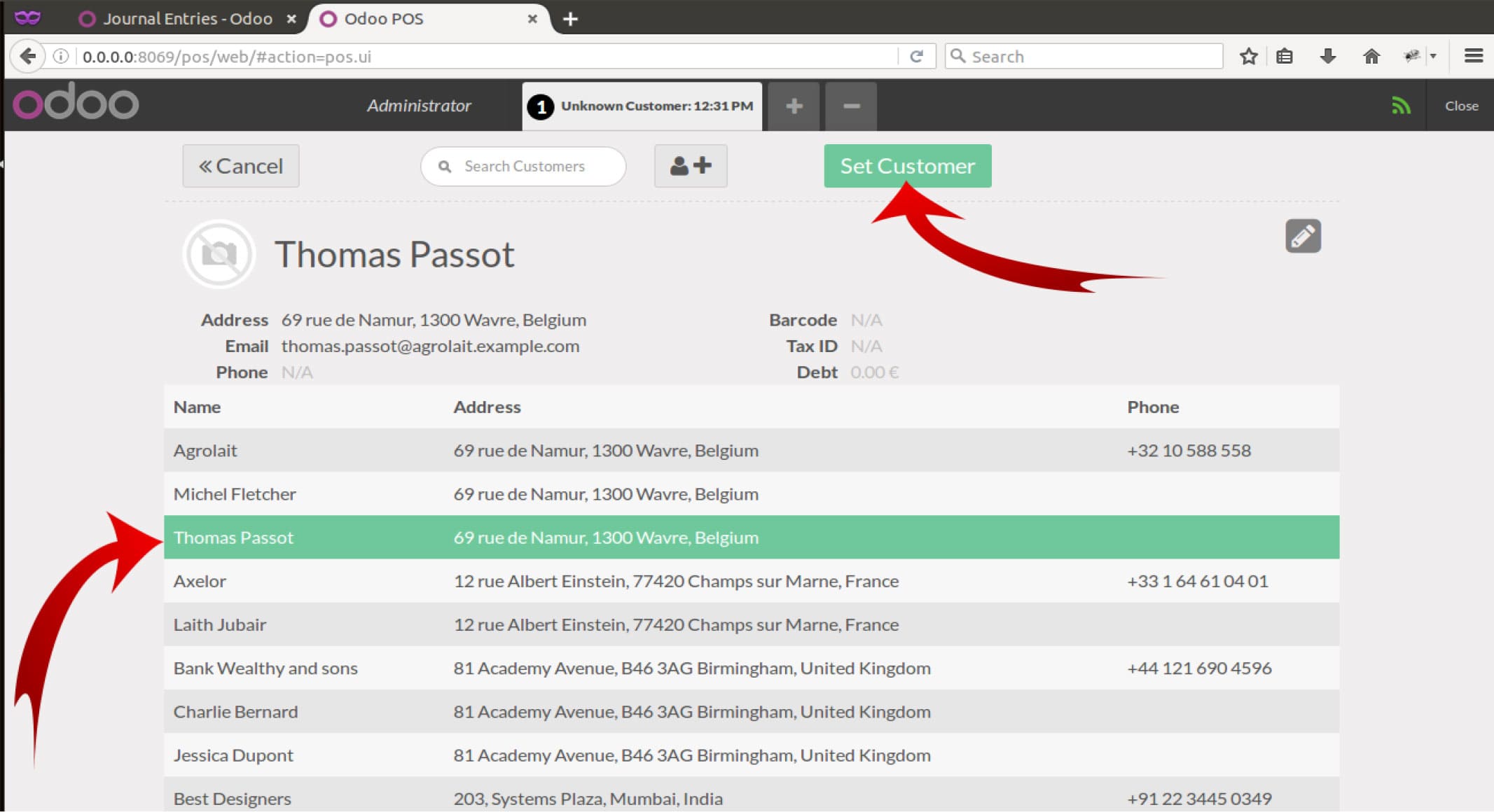1494x812 pixels.
Task: Show bookmarks list icon
Action: pyautogui.click(x=1285, y=56)
